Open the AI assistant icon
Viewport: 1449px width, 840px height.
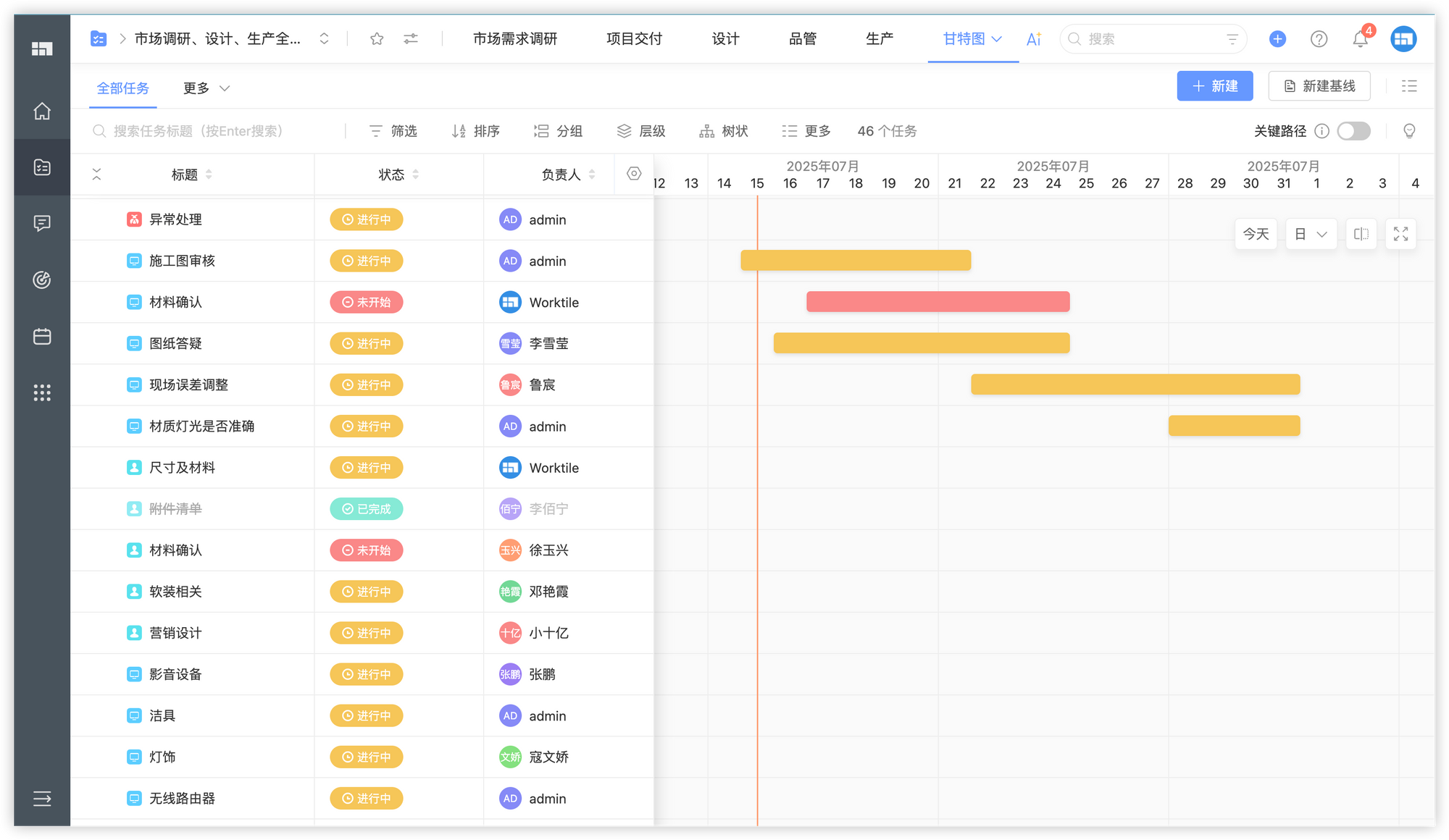(1034, 39)
